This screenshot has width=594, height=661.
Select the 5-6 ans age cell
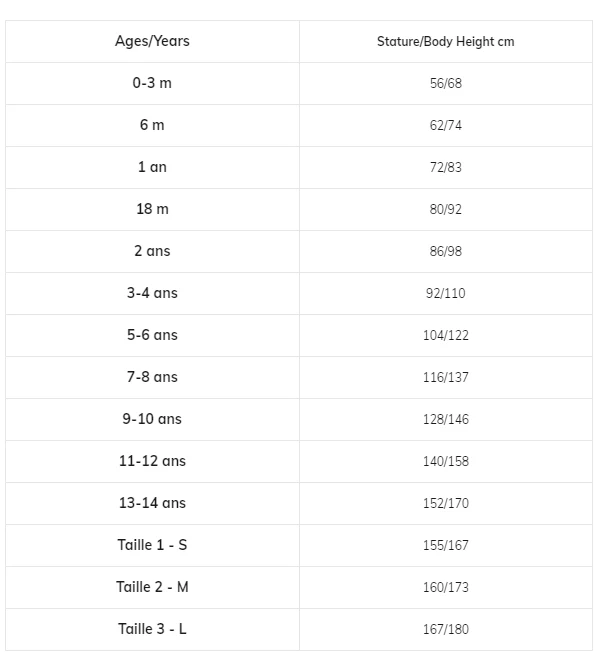pos(152,335)
